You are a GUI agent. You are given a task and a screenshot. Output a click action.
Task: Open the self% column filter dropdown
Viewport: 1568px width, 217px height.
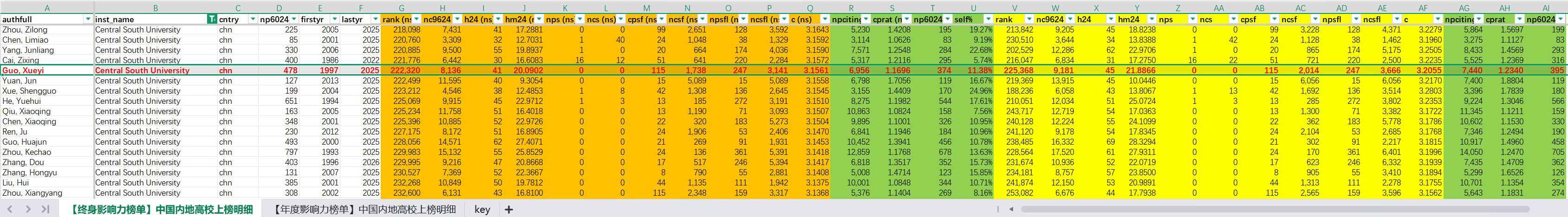pyautogui.click(x=988, y=19)
